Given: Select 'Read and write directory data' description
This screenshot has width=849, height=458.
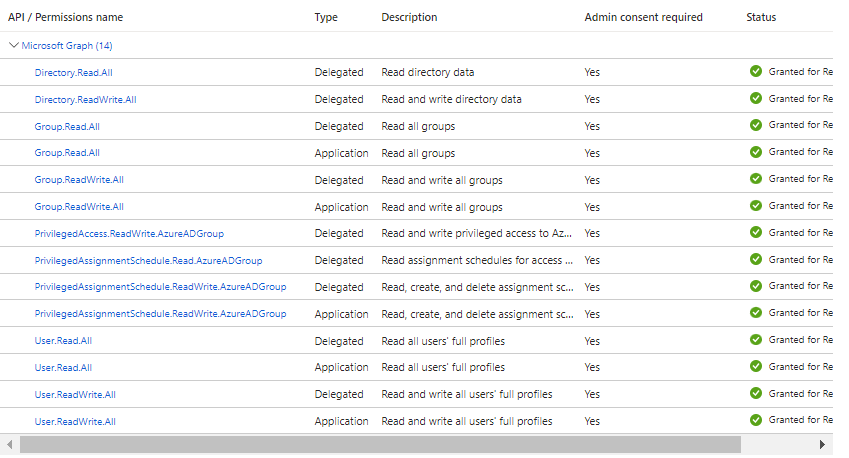Looking at the screenshot, I should [x=452, y=100].
